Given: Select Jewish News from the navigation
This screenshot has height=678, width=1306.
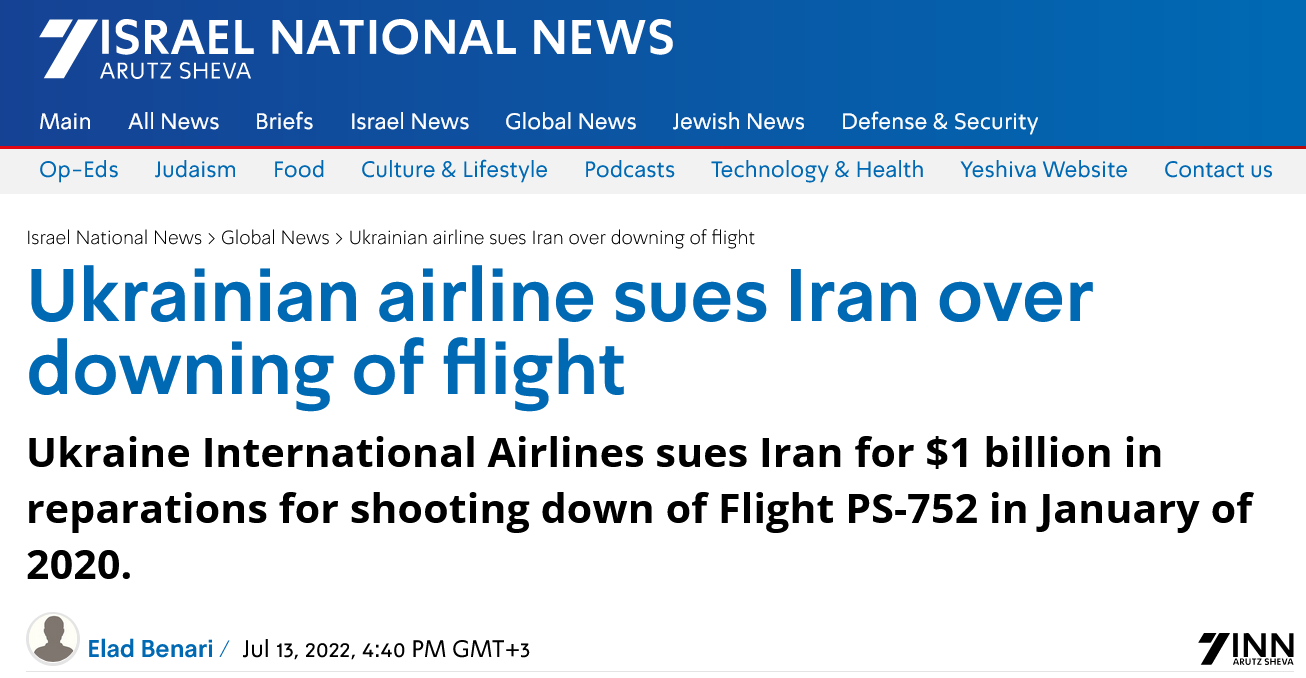Looking at the screenshot, I should point(739,121).
